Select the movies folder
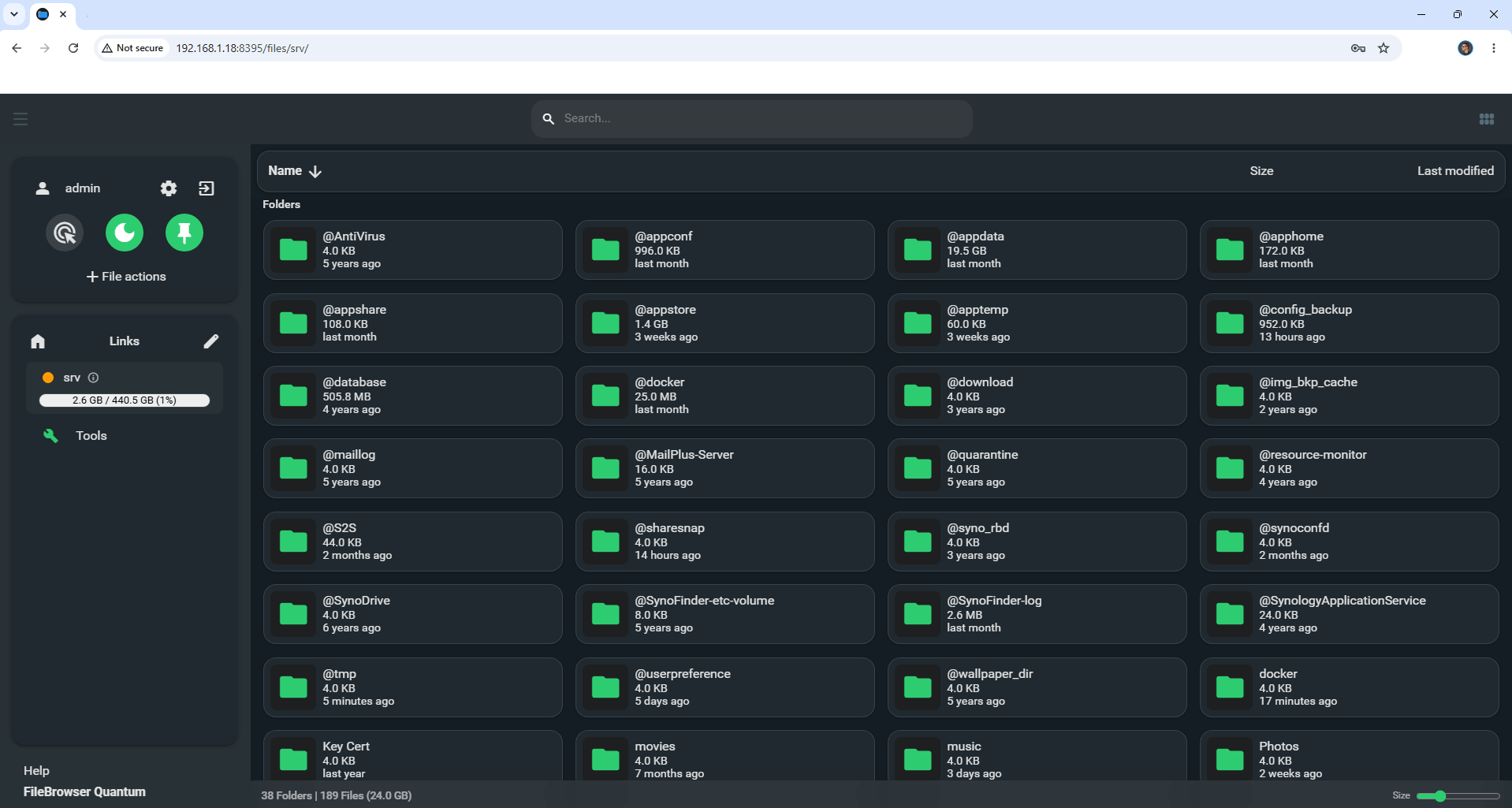Screen dimensions: 1512x808 tap(725, 757)
